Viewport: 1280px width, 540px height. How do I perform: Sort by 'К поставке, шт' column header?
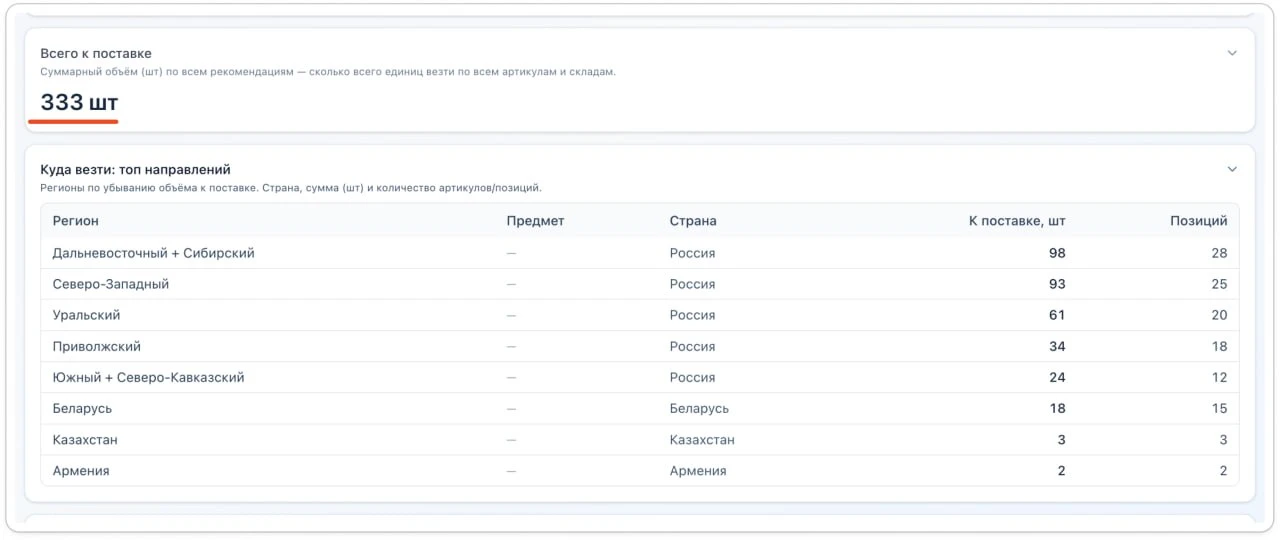coord(1016,221)
